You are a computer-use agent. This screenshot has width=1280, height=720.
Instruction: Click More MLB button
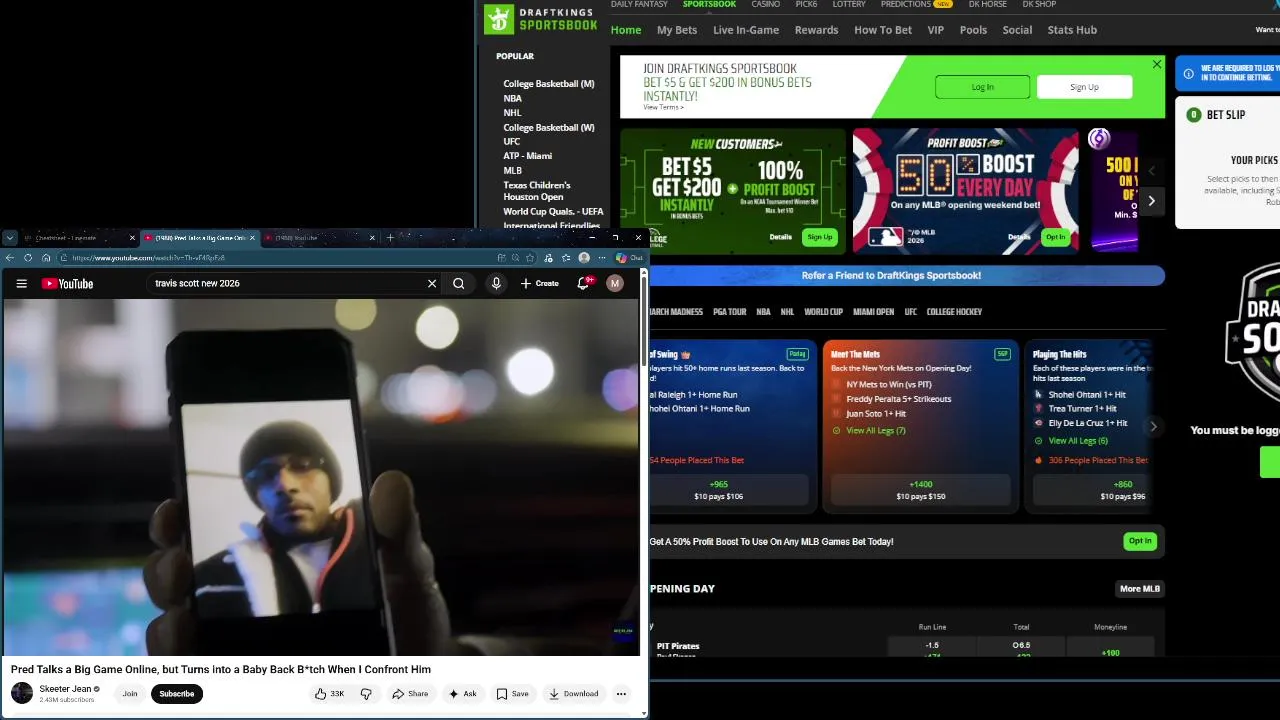pos(1139,589)
